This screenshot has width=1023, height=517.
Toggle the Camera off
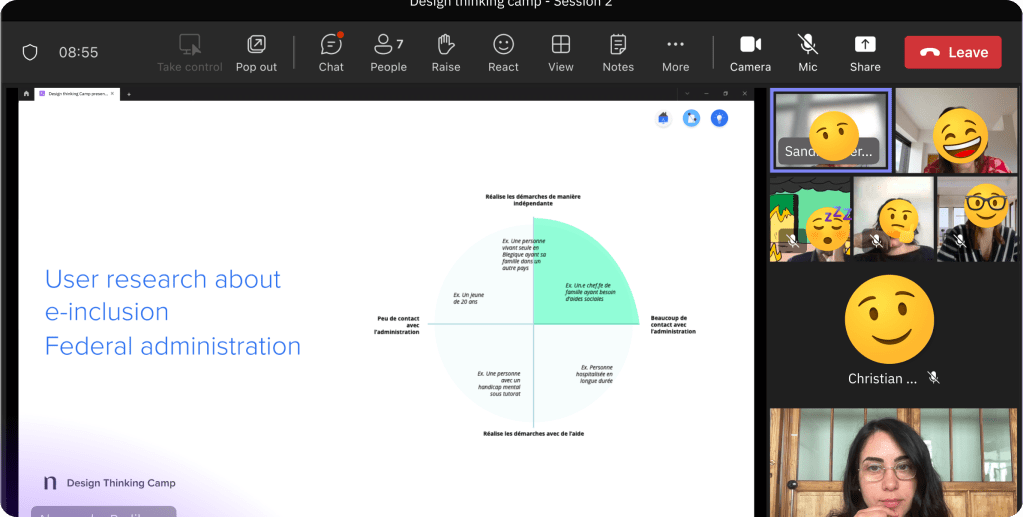(x=750, y=53)
